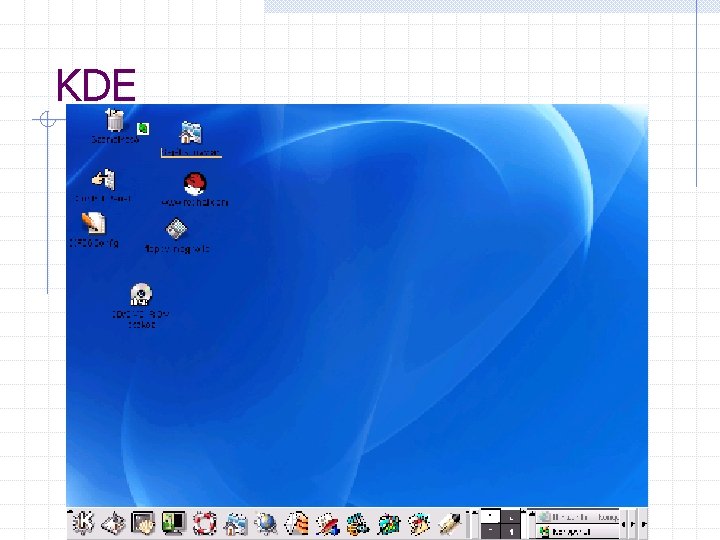Select the upper taskbar window entry

click(x=579, y=517)
